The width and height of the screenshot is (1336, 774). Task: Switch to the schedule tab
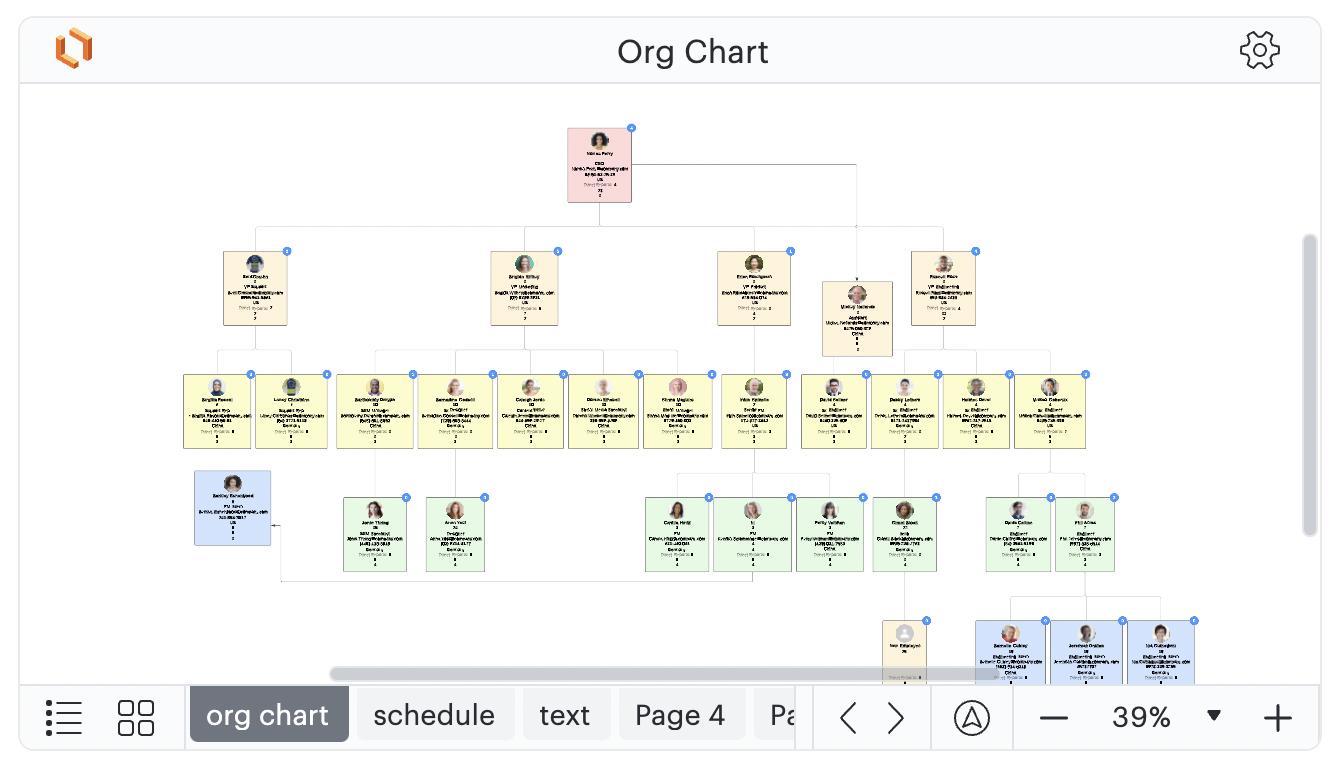tap(435, 714)
